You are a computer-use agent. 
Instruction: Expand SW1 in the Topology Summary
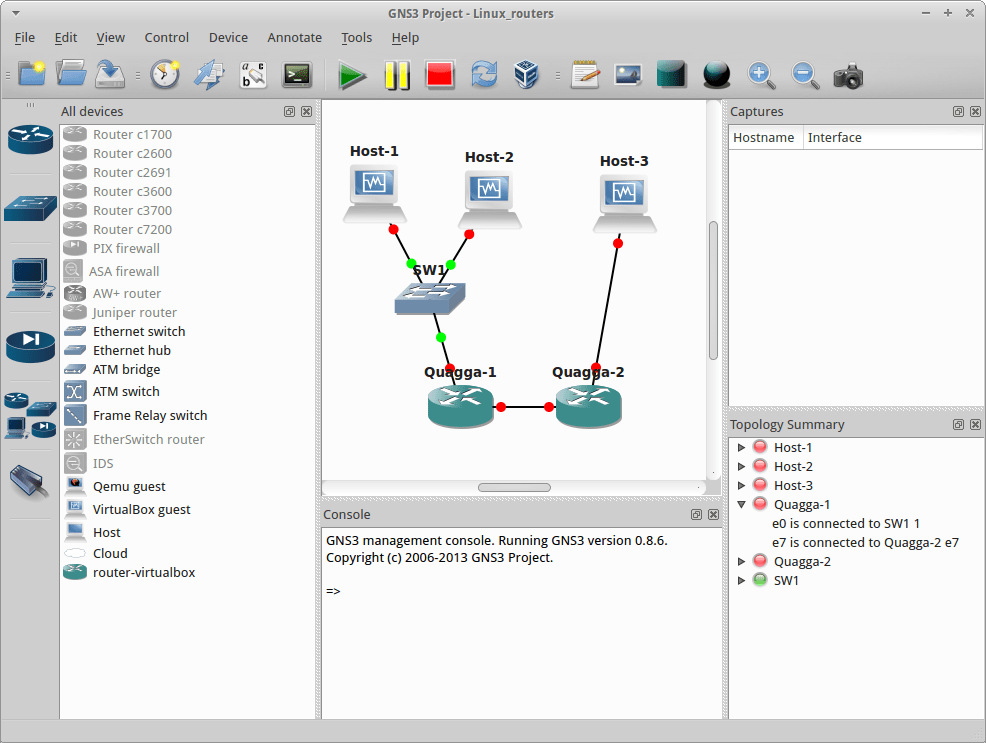click(x=741, y=580)
